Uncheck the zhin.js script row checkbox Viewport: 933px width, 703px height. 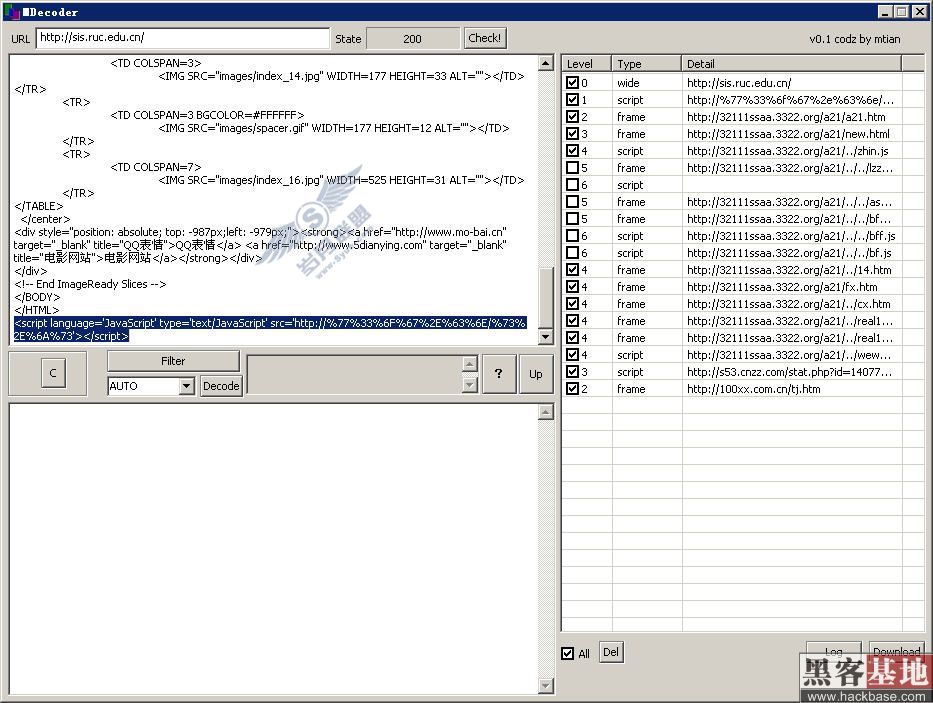(x=572, y=151)
